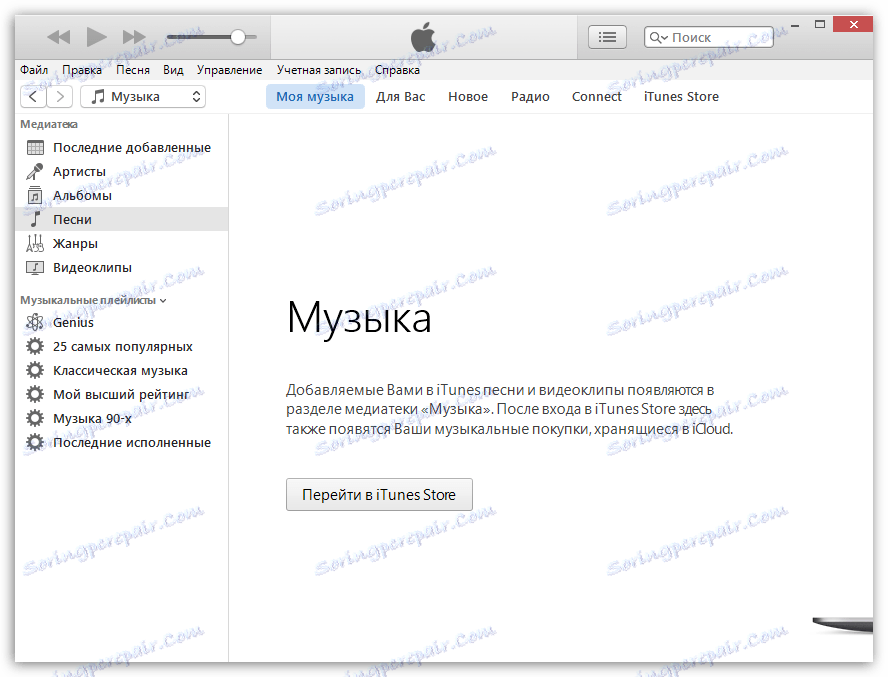Minimize the iTunes window
The image size is (888, 677).
[x=795, y=25]
